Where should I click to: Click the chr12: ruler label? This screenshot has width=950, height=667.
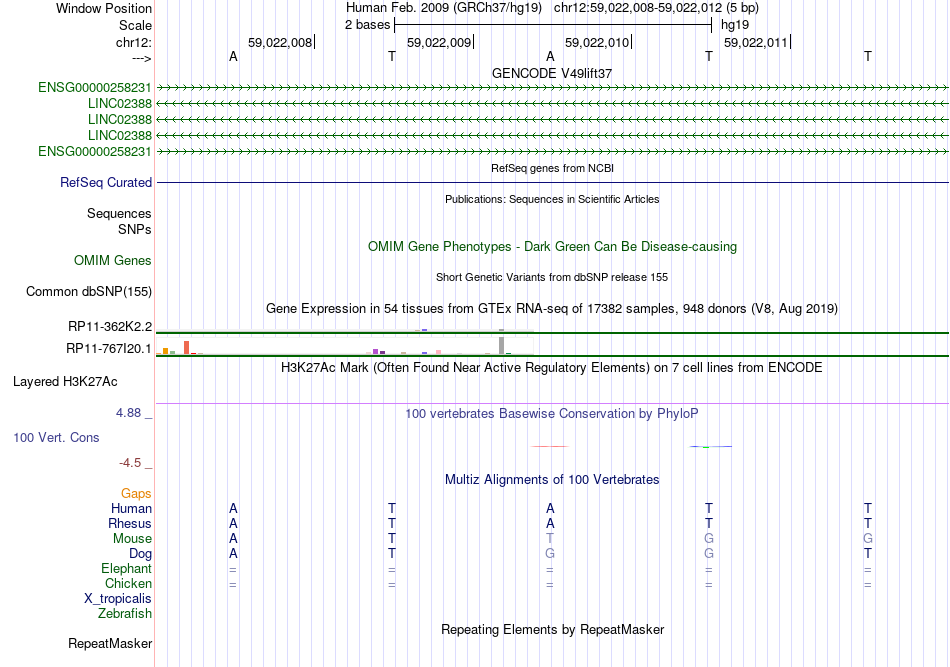(133, 42)
